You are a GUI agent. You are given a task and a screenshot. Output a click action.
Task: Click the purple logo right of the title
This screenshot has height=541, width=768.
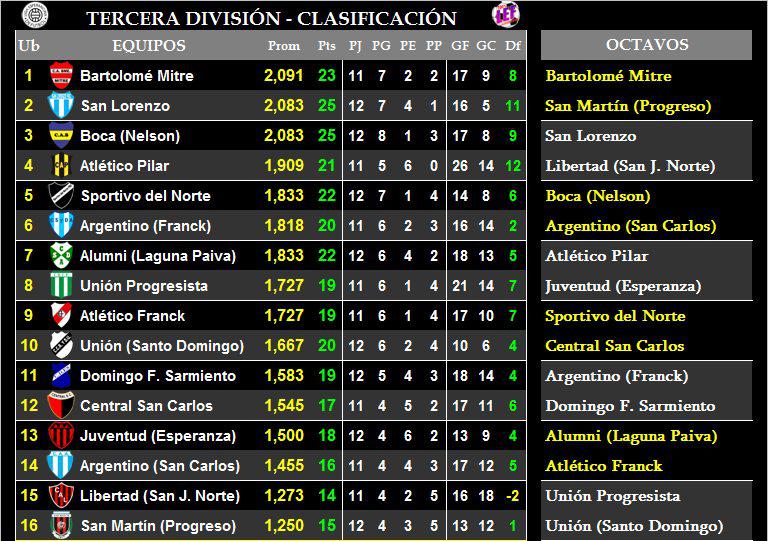point(503,15)
